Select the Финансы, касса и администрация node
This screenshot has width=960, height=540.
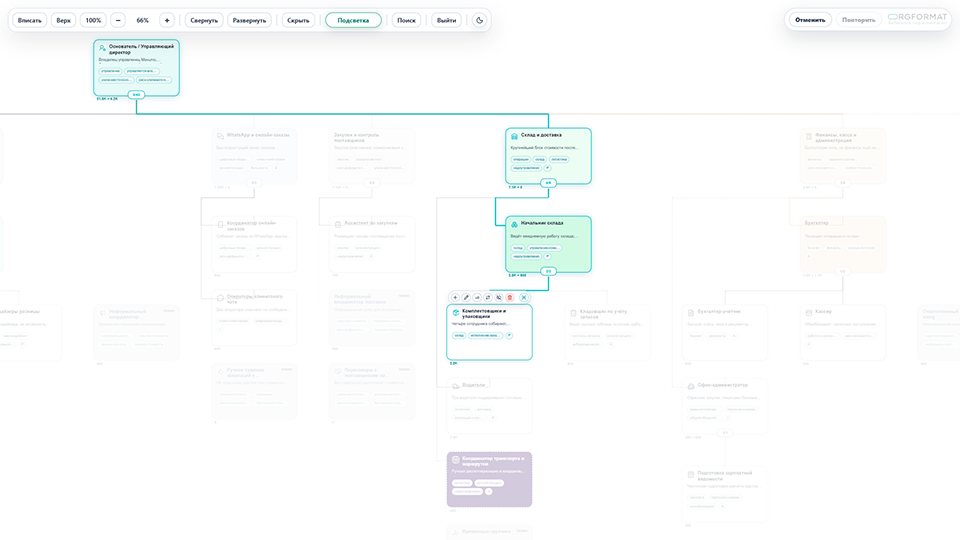[x=842, y=156]
